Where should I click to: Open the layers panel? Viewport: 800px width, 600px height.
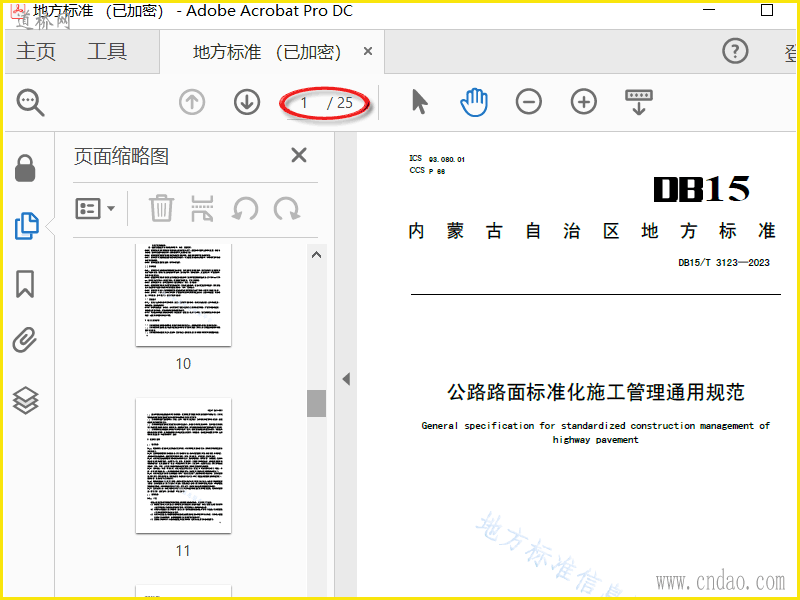tap(26, 401)
